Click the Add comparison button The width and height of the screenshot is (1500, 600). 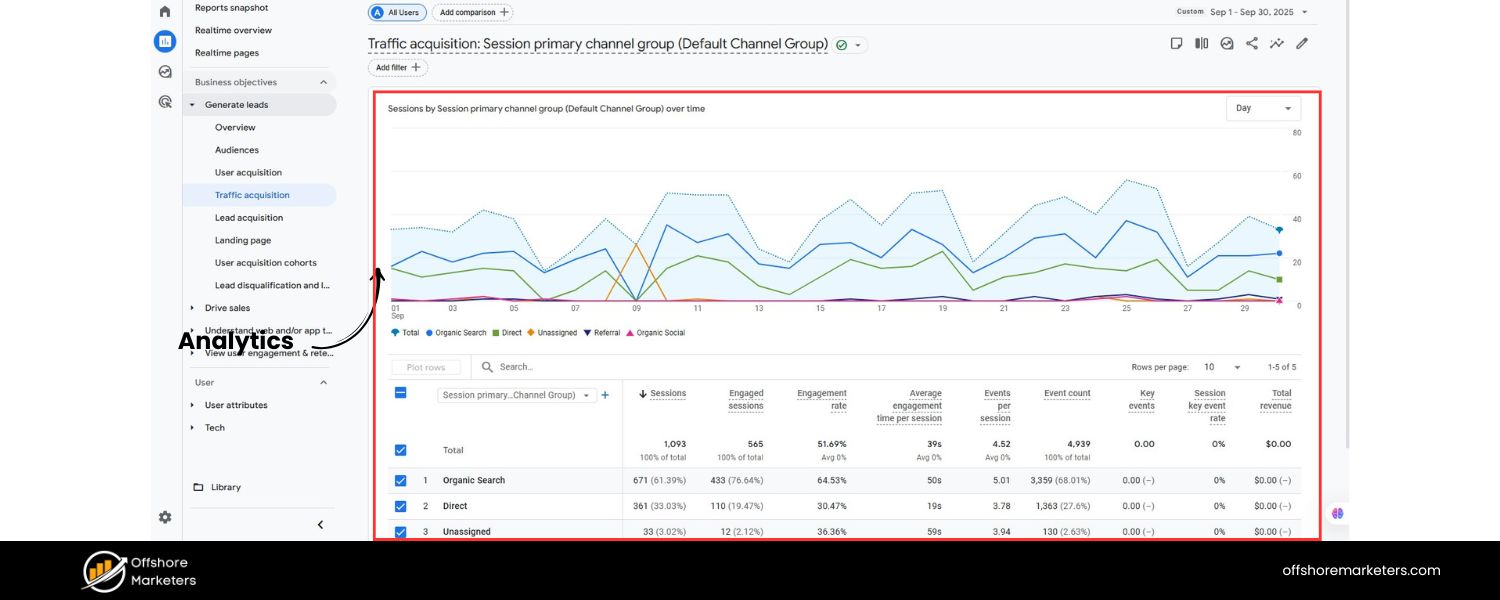click(471, 12)
